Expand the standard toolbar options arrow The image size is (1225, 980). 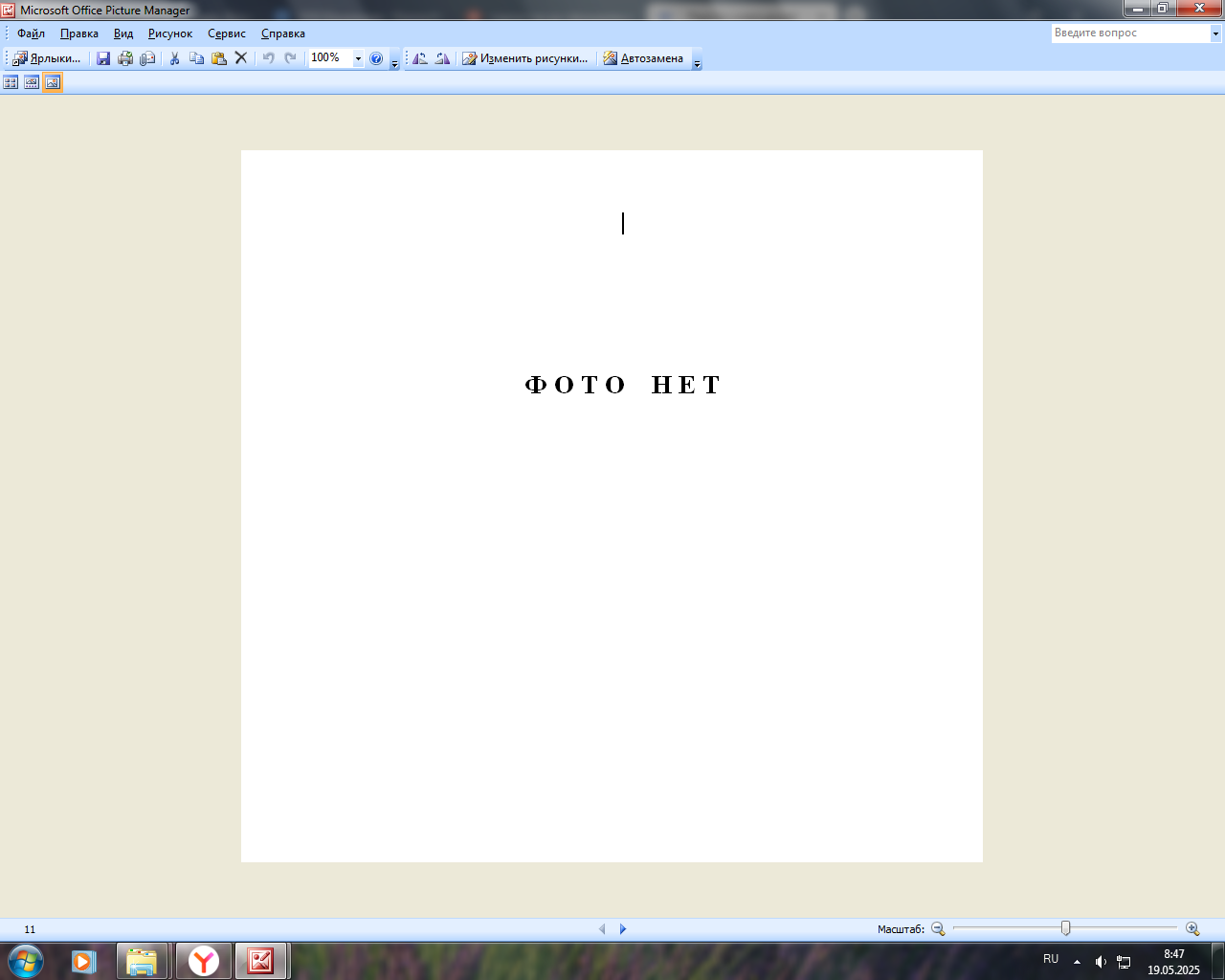(394, 59)
